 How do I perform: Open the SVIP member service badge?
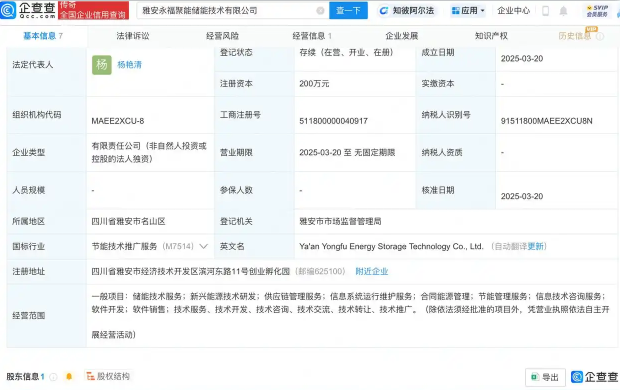coord(597,11)
